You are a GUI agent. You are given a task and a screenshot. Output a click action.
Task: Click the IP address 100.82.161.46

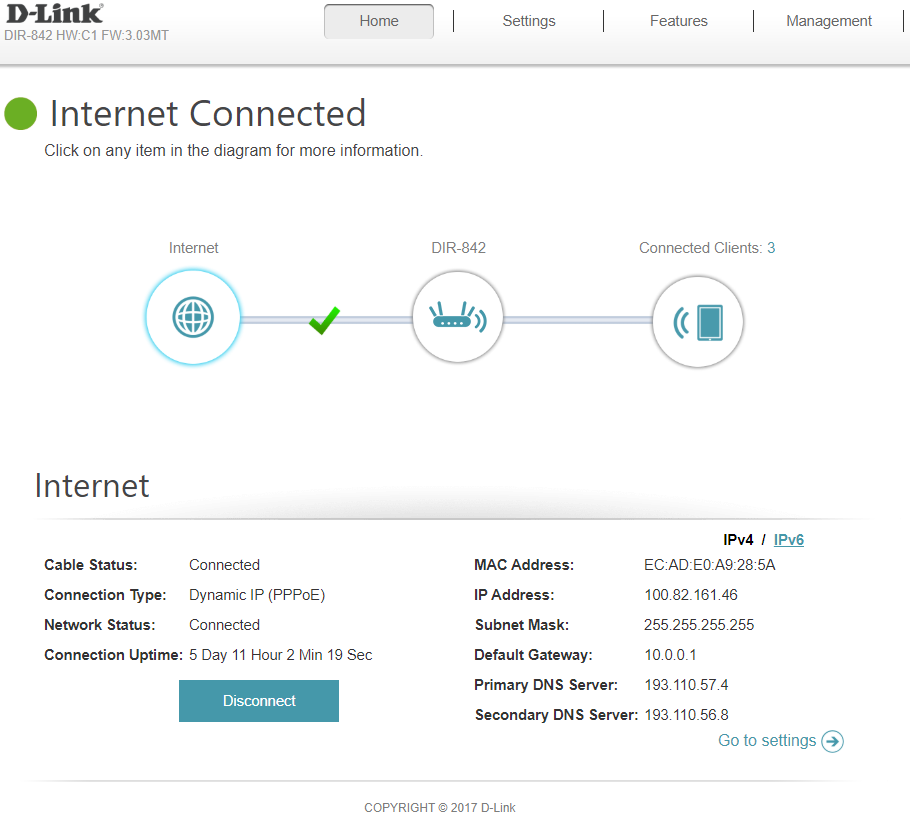click(691, 595)
